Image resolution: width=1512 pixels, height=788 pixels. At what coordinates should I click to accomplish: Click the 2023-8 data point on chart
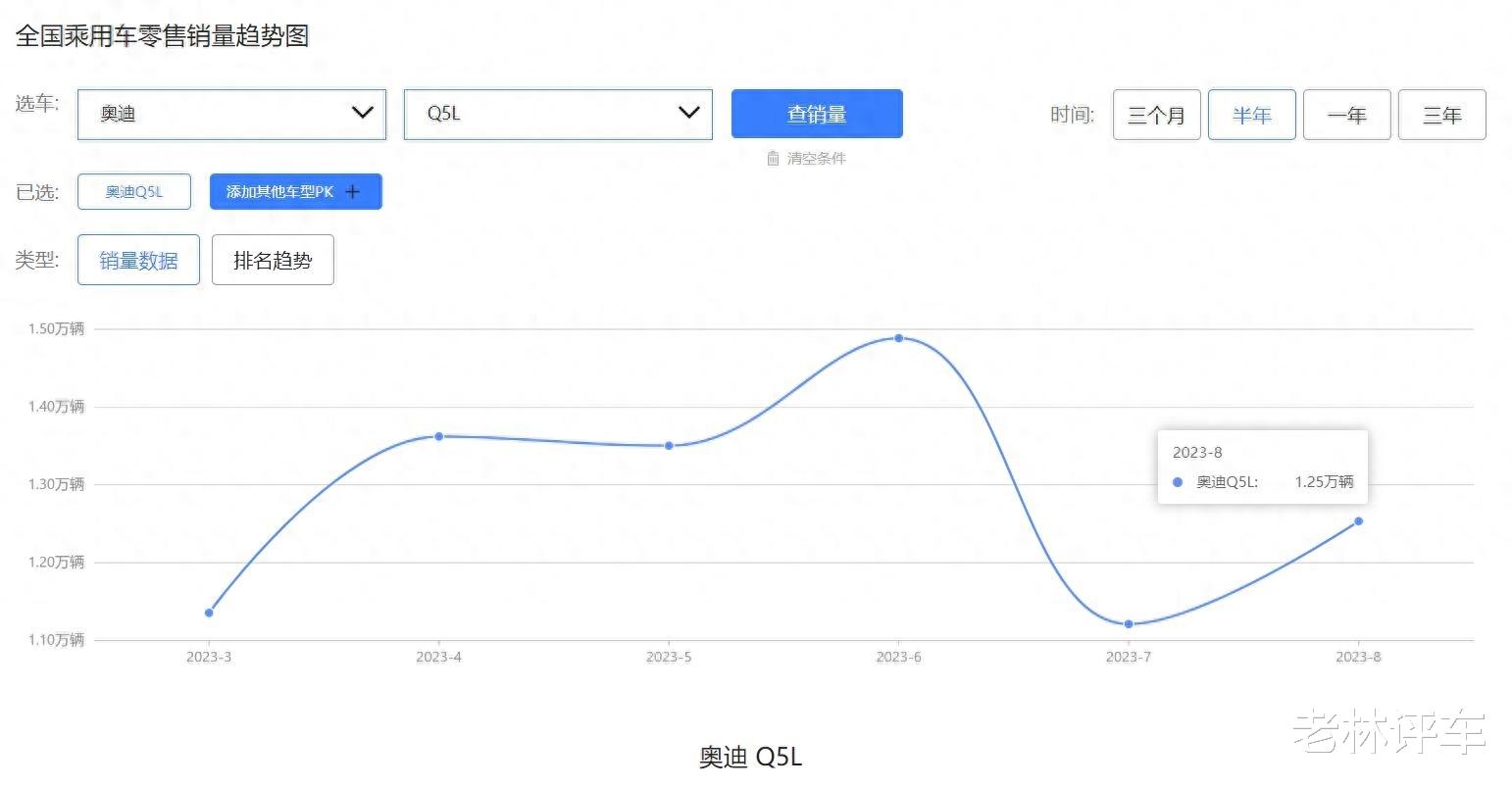(x=1358, y=521)
